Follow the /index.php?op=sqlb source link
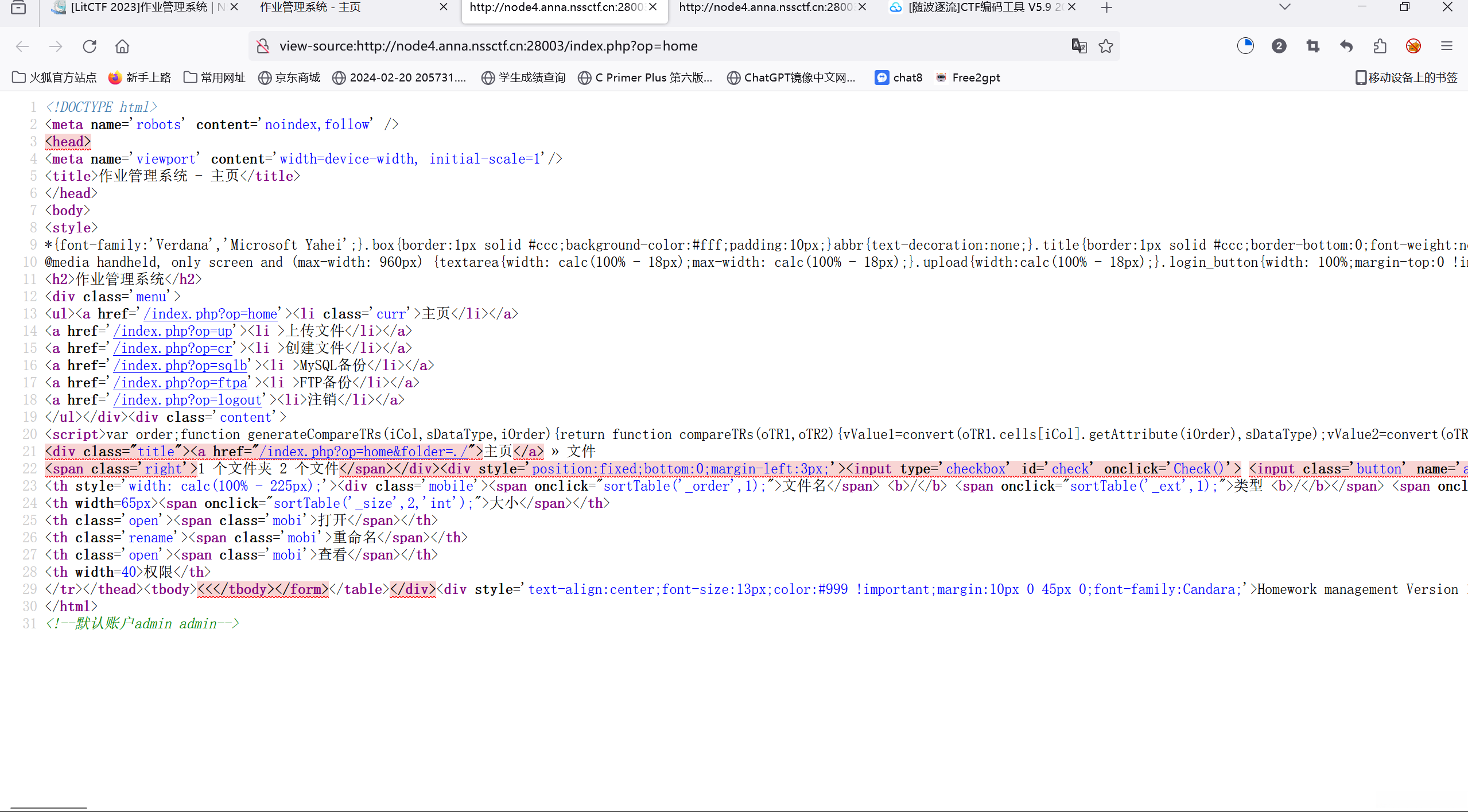Viewport: 1468px width, 812px height. (180, 366)
